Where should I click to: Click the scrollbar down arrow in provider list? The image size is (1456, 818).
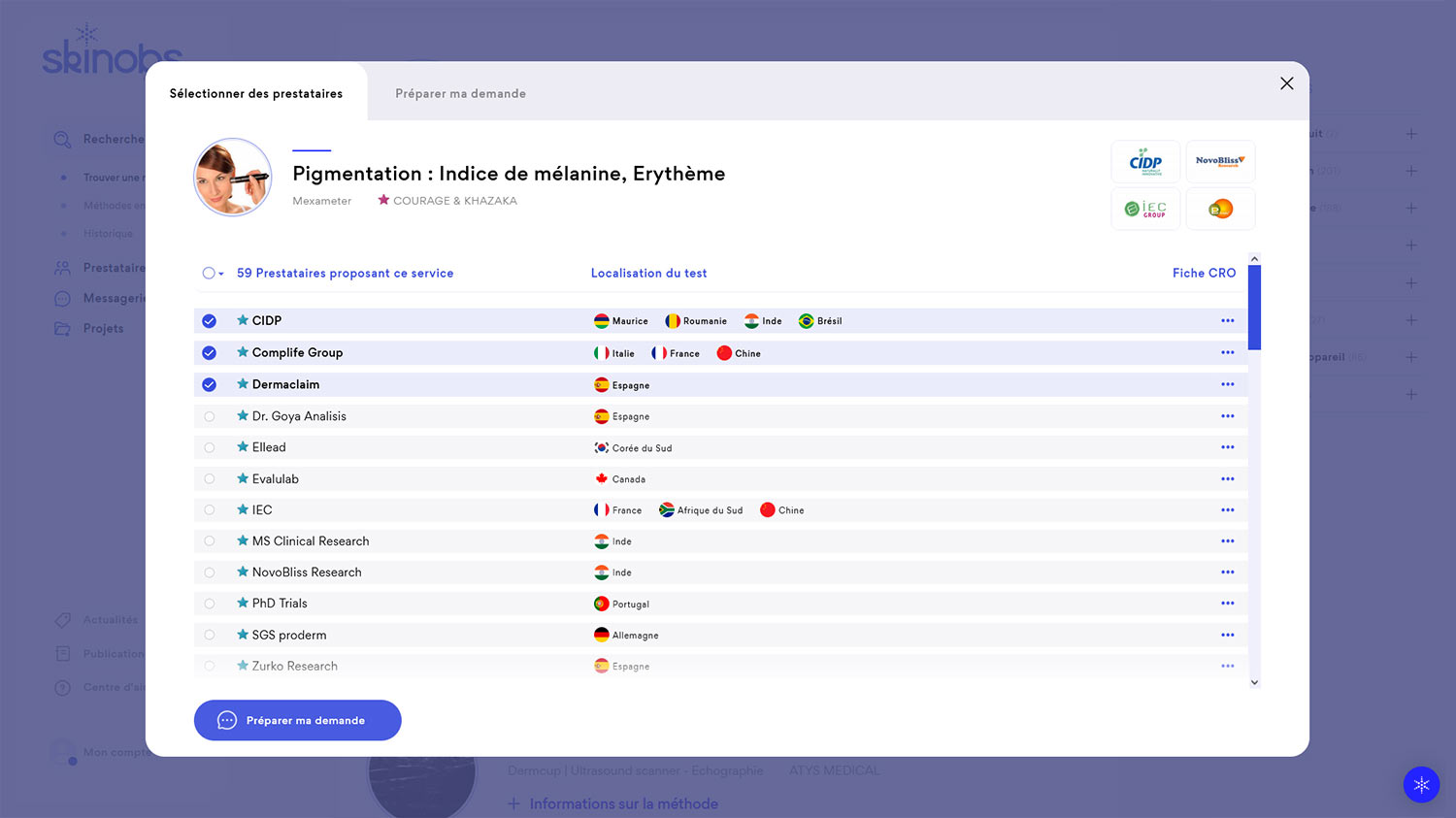pos(1254,682)
